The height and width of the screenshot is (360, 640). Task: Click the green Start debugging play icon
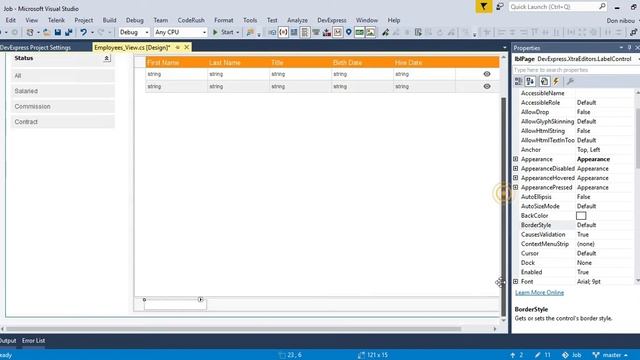coord(215,32)
